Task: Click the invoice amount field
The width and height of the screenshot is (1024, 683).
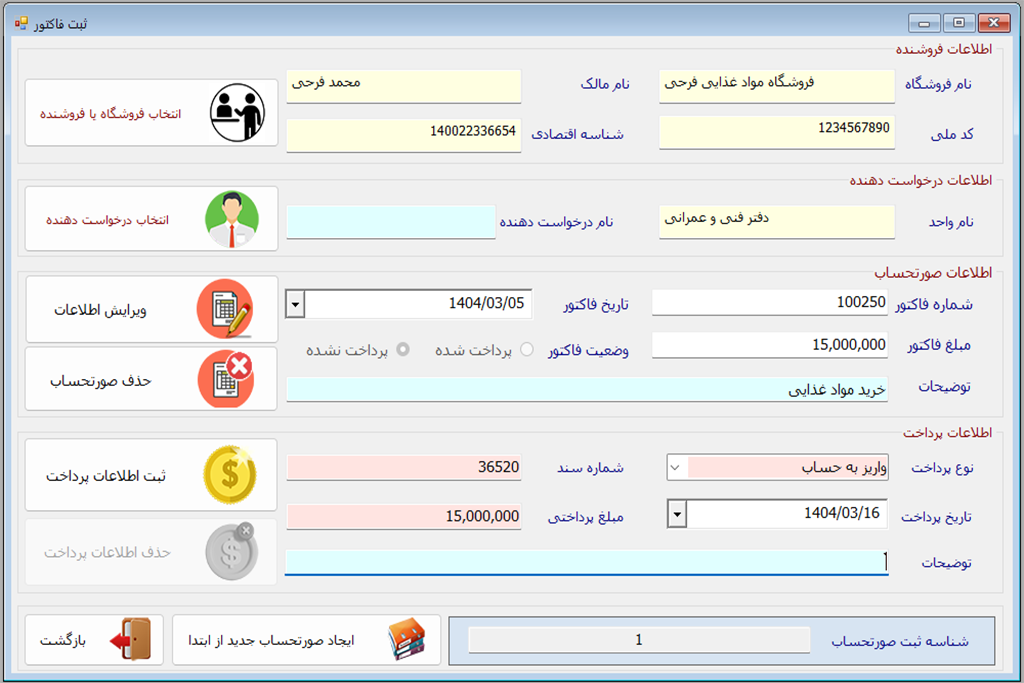Action: point(769,345)
